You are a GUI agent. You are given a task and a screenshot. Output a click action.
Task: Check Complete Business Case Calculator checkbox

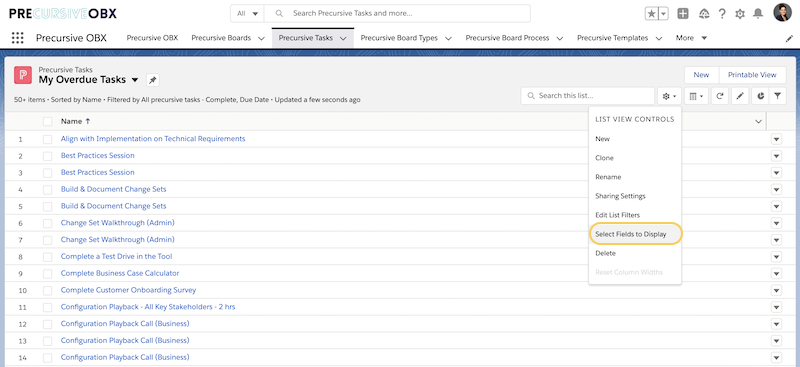click(47, 274)
